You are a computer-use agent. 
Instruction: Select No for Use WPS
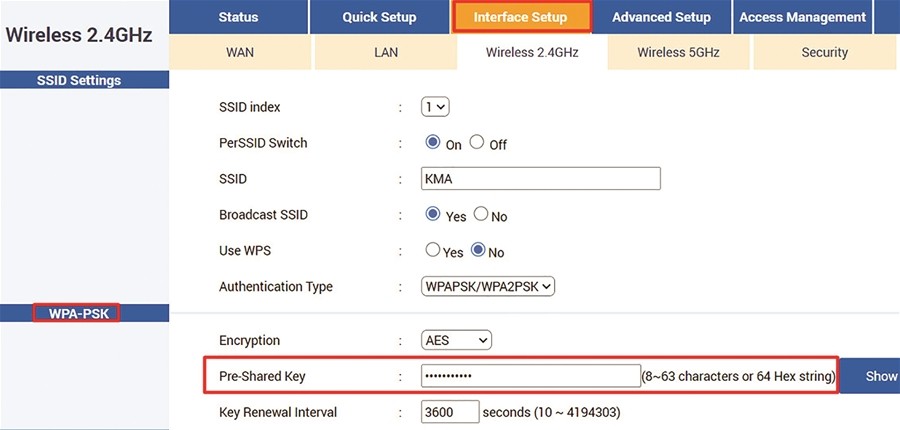click(478, 250)
